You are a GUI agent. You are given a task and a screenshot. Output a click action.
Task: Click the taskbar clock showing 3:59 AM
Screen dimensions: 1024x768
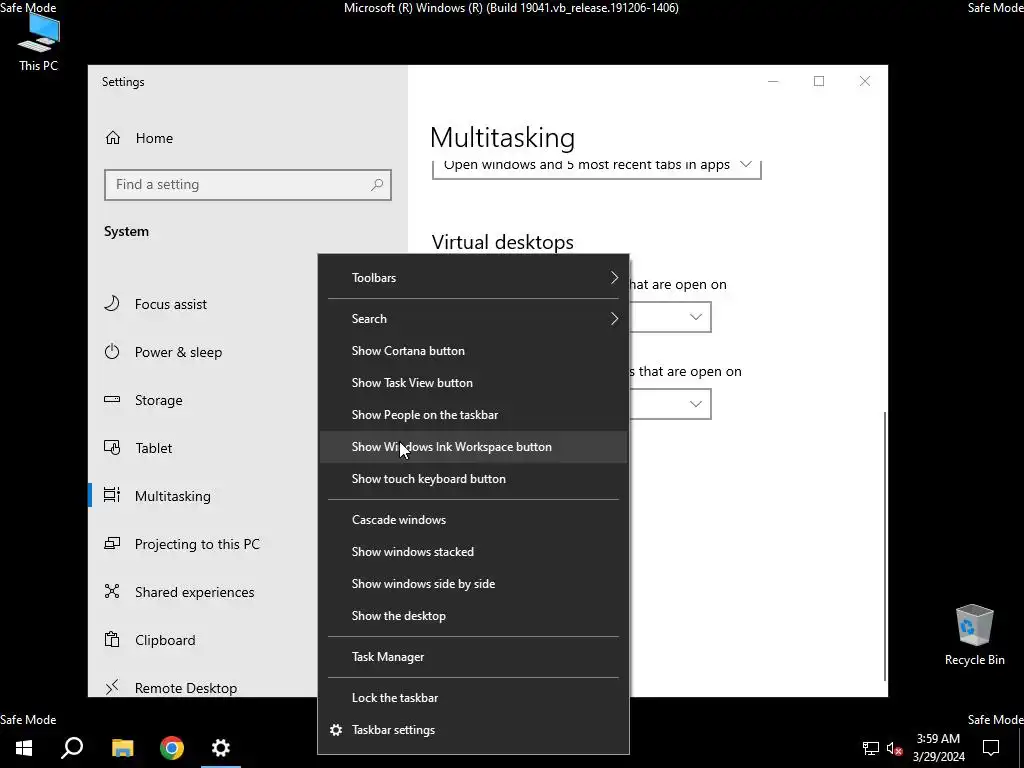[x=938, y=748]
